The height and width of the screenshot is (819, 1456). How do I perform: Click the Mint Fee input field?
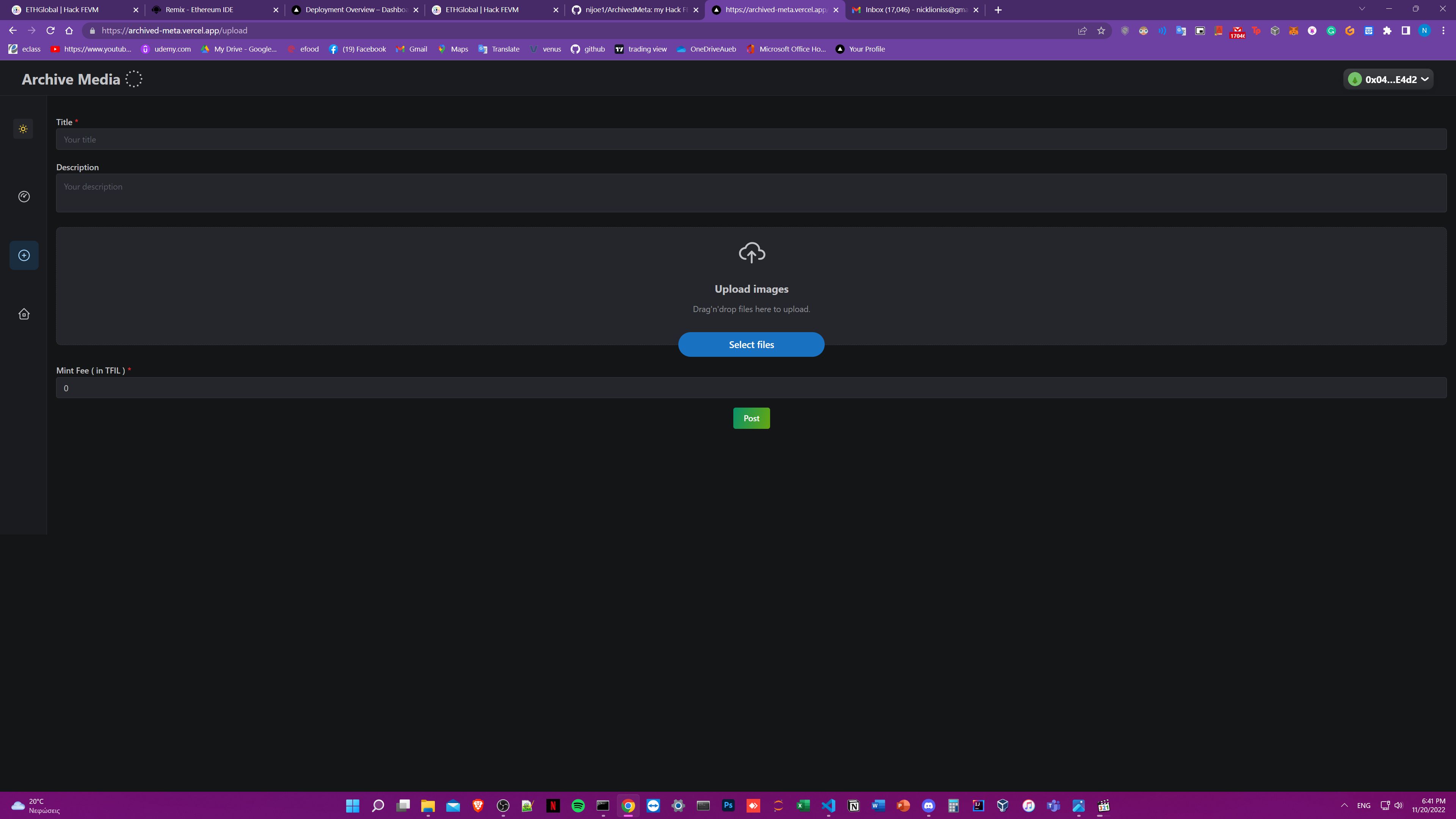[751, 388]
